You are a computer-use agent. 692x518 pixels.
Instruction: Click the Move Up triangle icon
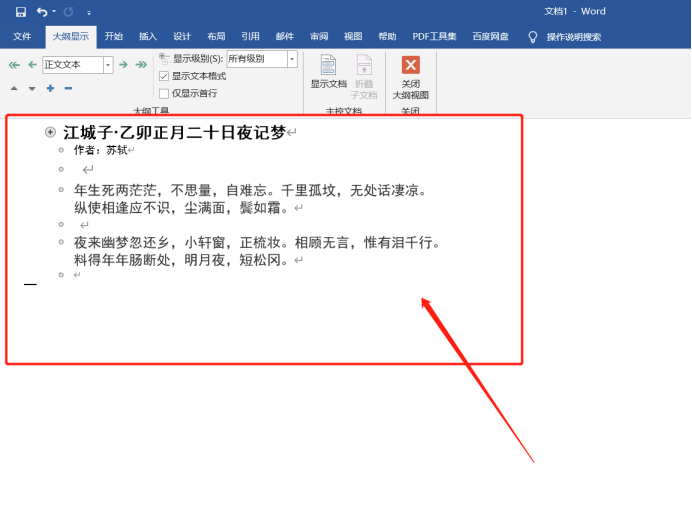coord(14,88)
